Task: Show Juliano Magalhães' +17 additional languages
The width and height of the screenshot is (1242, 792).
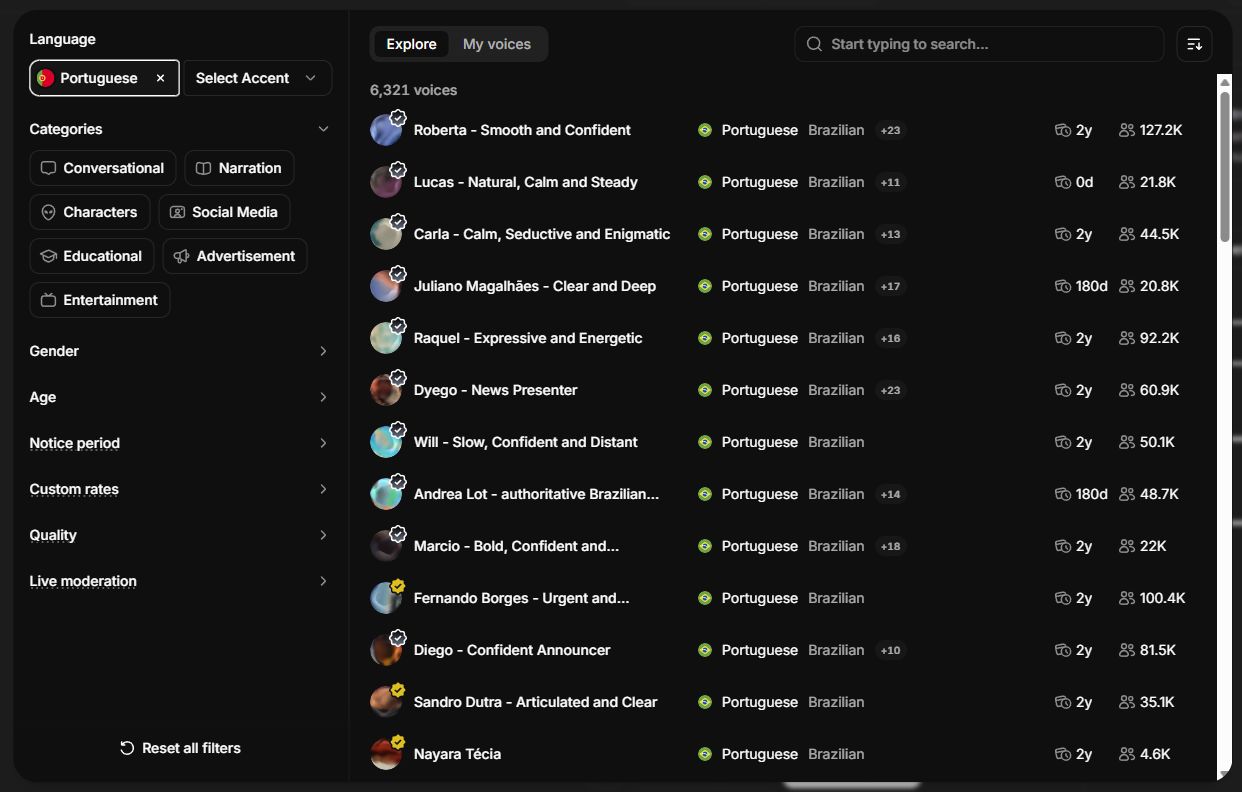Action: tap(890, 286)
